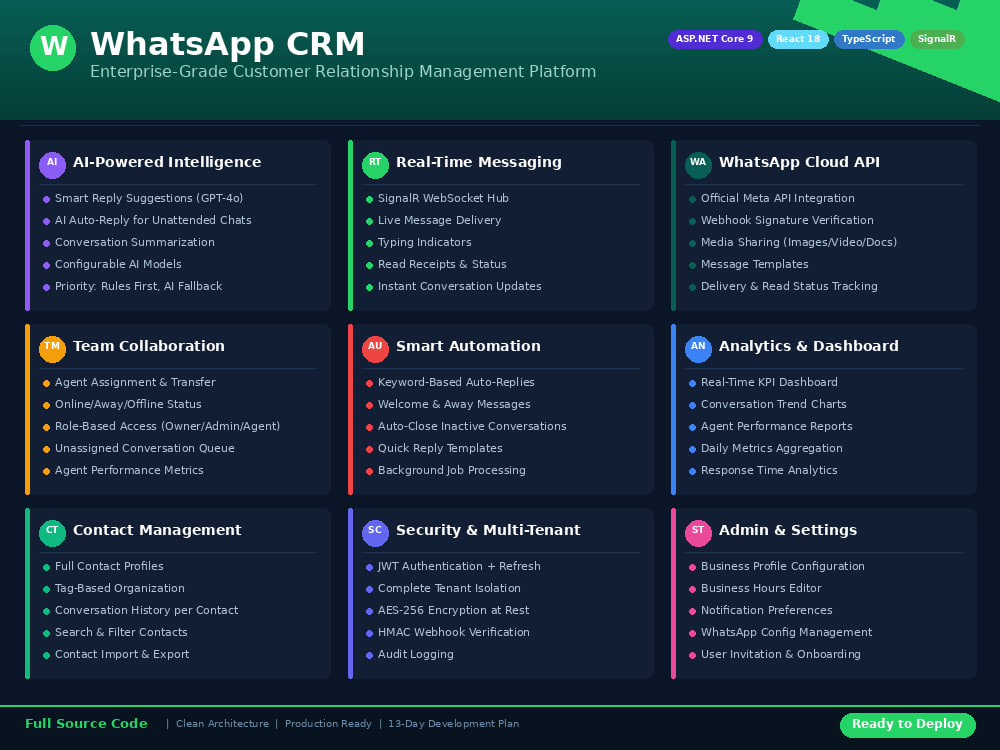Screen dimensions: 1000x750
Task: Click the WhatsApp CRM title
Action: (228, 44)
